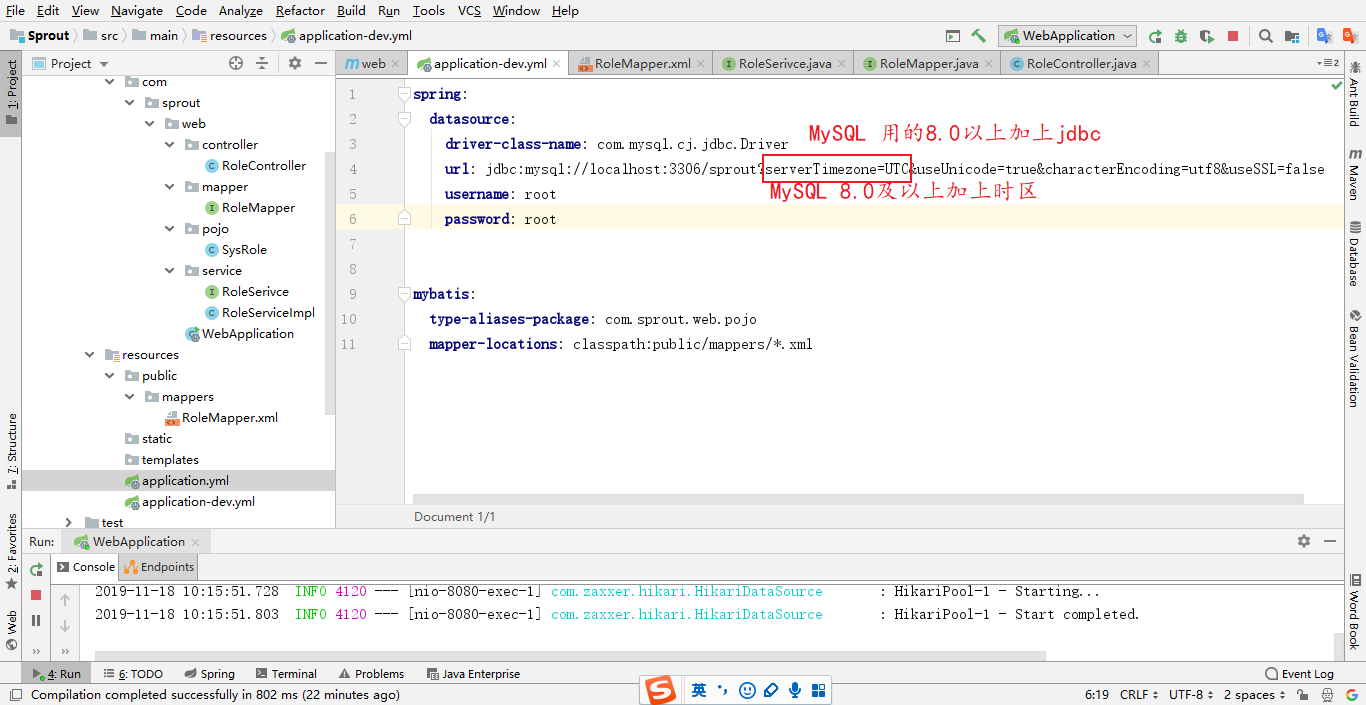
Task: Collapse the mapper folder
Action: tap(170, 187)
